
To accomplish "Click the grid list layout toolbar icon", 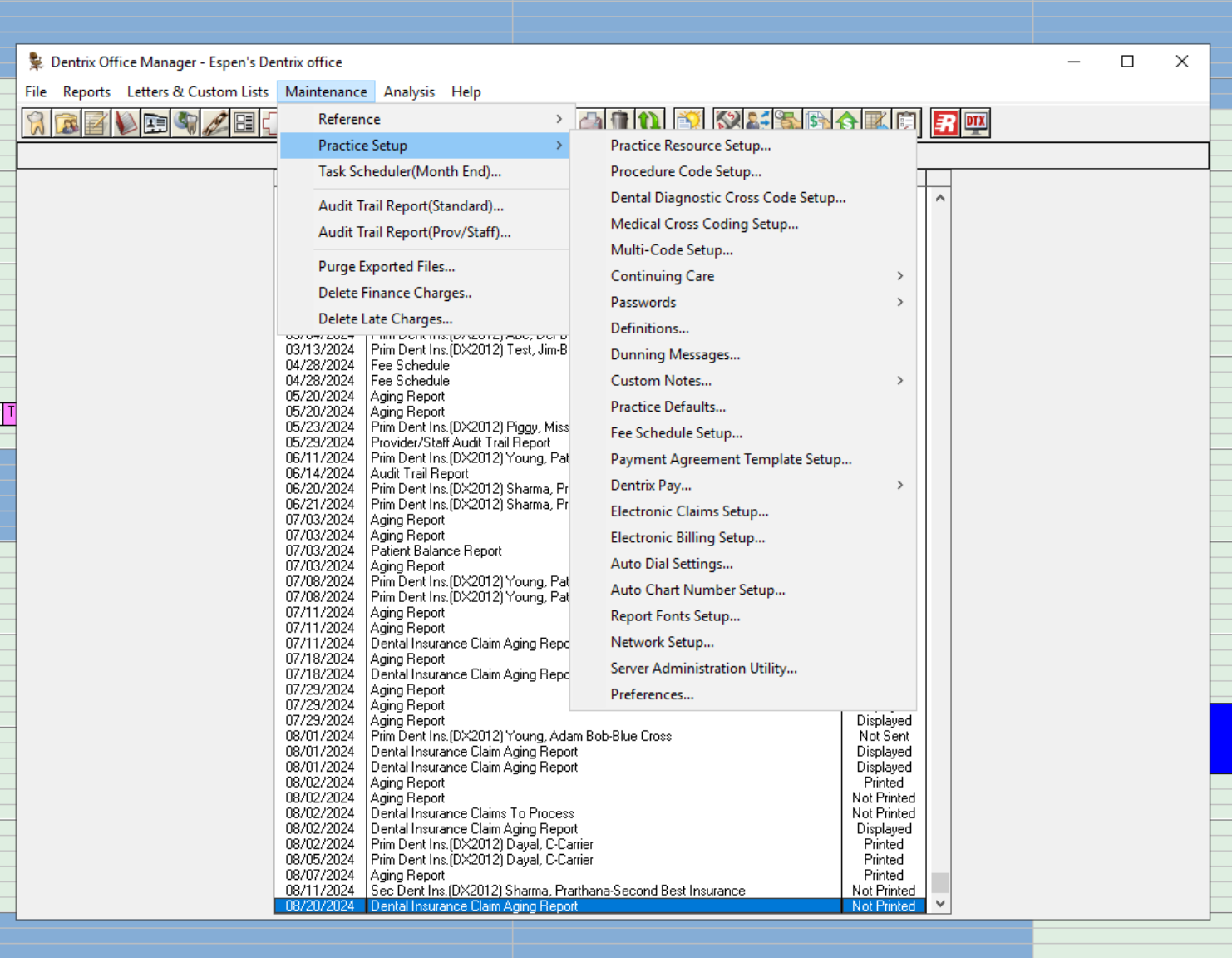I will point(245,123).
